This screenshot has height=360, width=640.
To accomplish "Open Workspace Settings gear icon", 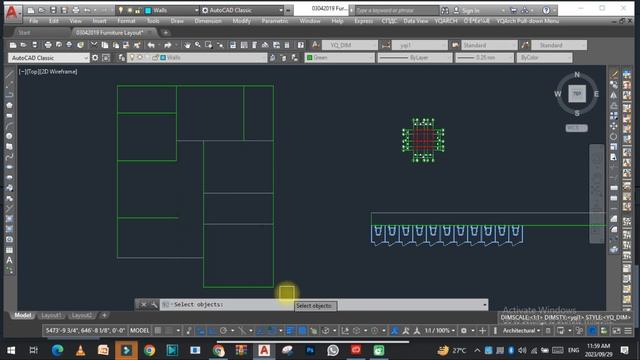I will 95,58.
